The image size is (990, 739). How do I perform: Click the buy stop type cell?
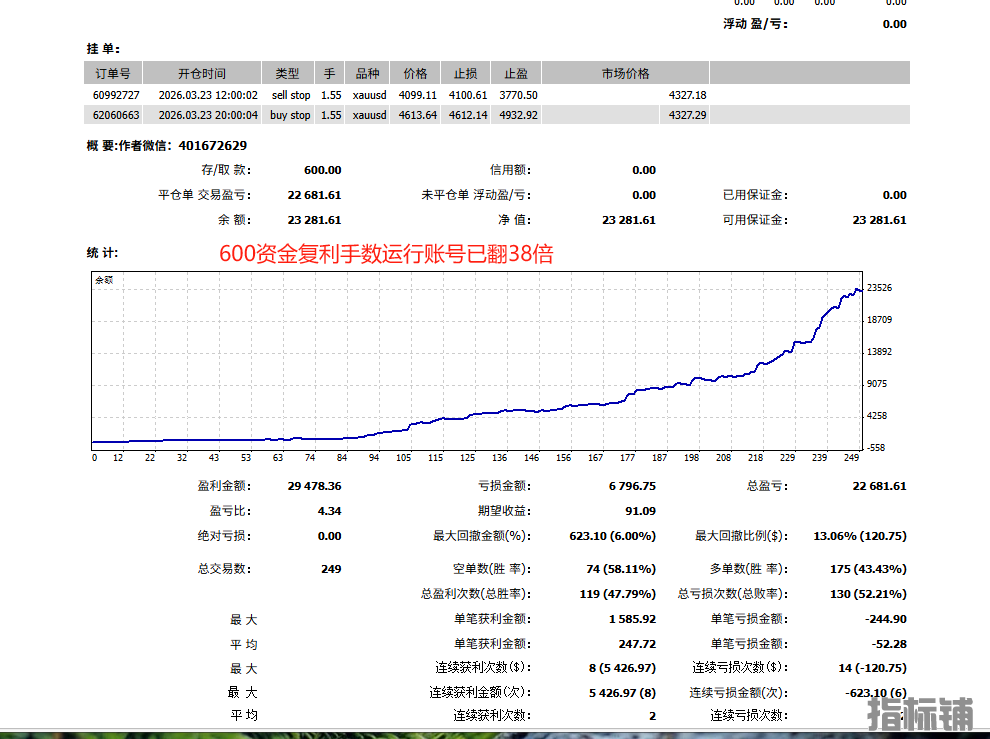(x=290, y=115)
